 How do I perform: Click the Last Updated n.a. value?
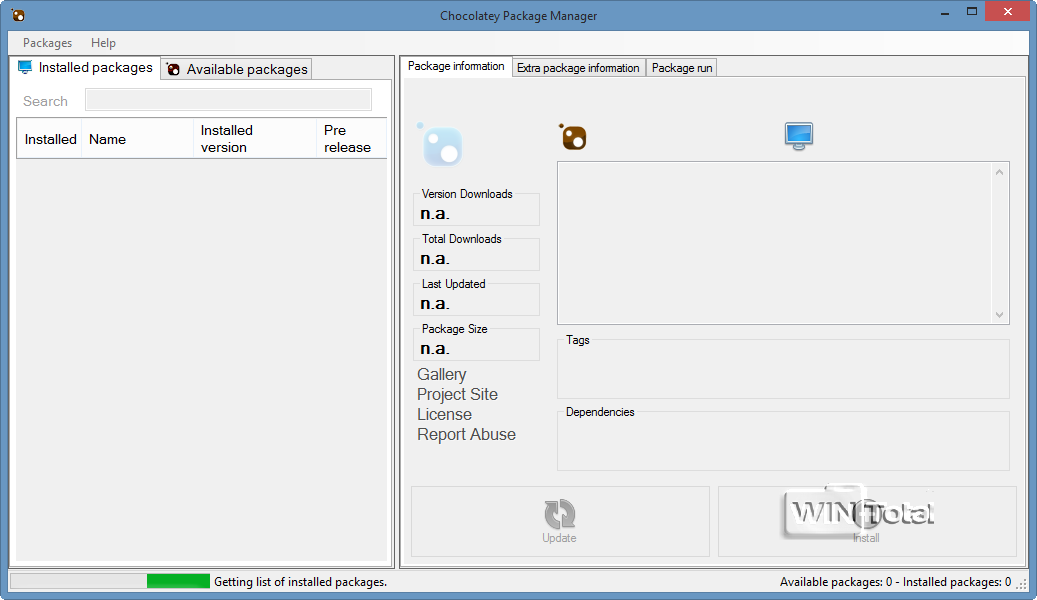pos(435,304)
